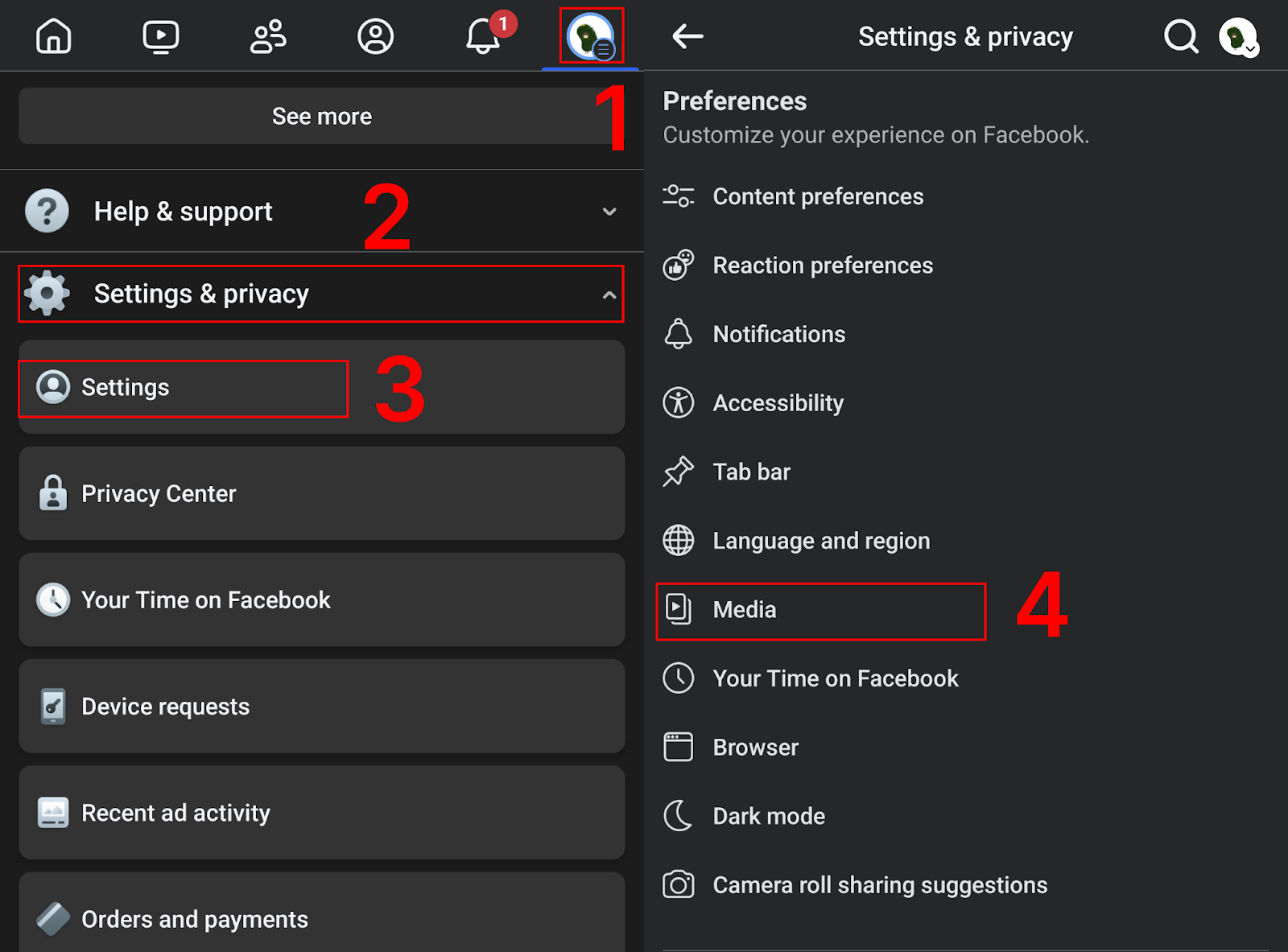Open Your Time on Facebook in Preferences list
Screen dimensions: 1288x952
click(966, 678)
